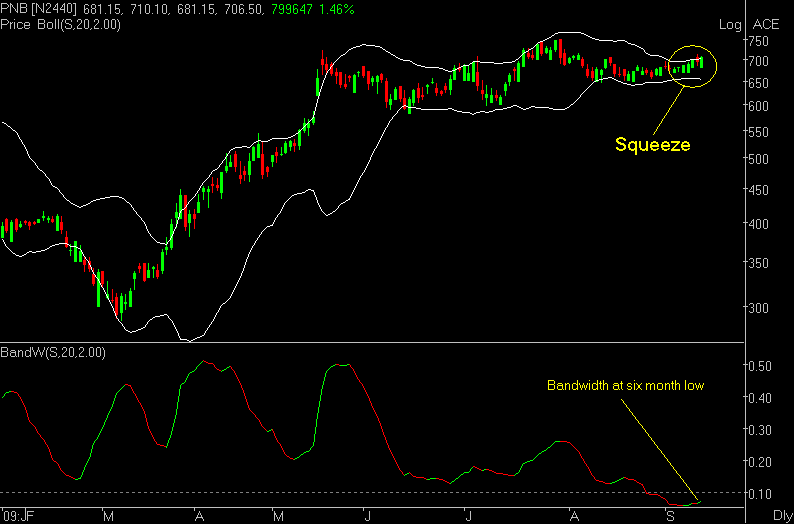Click the 0.50 bandwidth axis label

[x=760, y=366]
